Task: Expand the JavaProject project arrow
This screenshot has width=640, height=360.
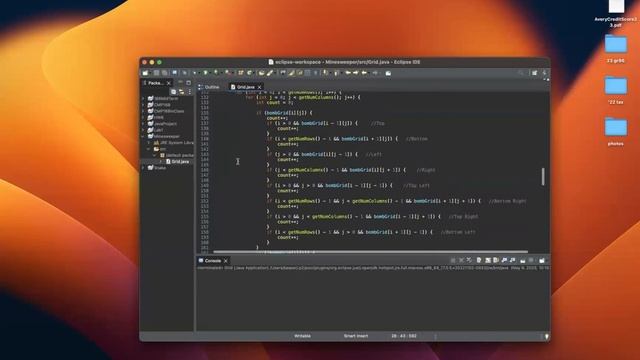Action: coord(143,124)
